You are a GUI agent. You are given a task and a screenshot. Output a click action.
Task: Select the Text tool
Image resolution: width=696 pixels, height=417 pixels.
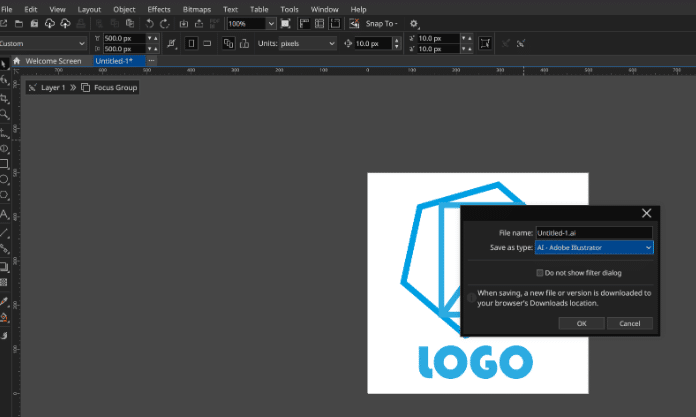4,214
